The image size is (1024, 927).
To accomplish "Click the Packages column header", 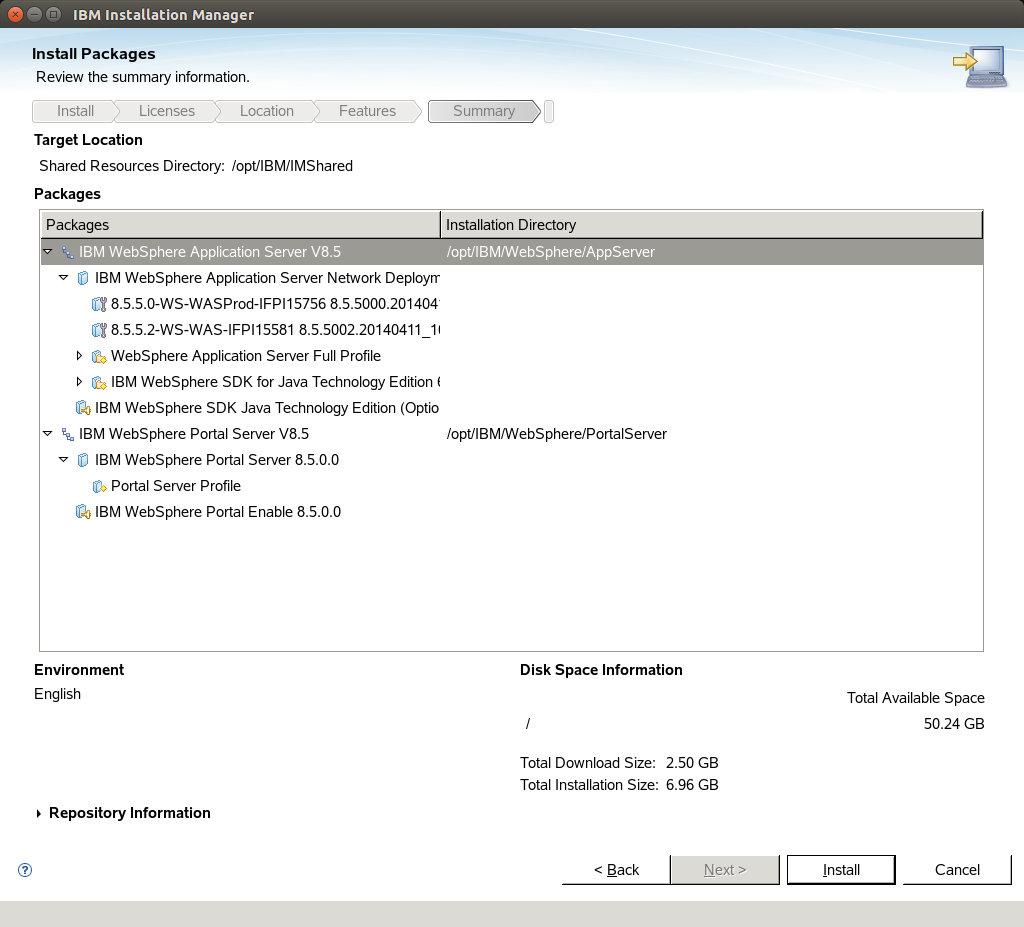I will [x=240, y=225].
